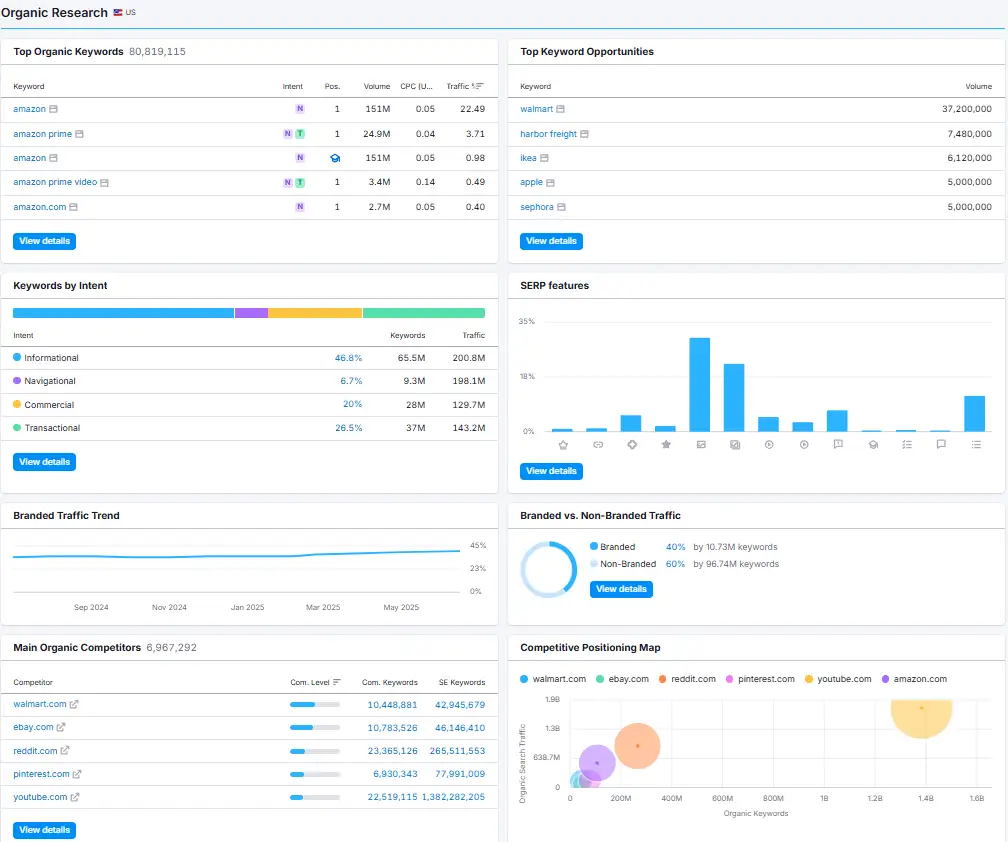The width and height of the screenshot is (1008, 842).
Task: Click purple Navigational segment of intent bar
Action: tap(251, 313)
